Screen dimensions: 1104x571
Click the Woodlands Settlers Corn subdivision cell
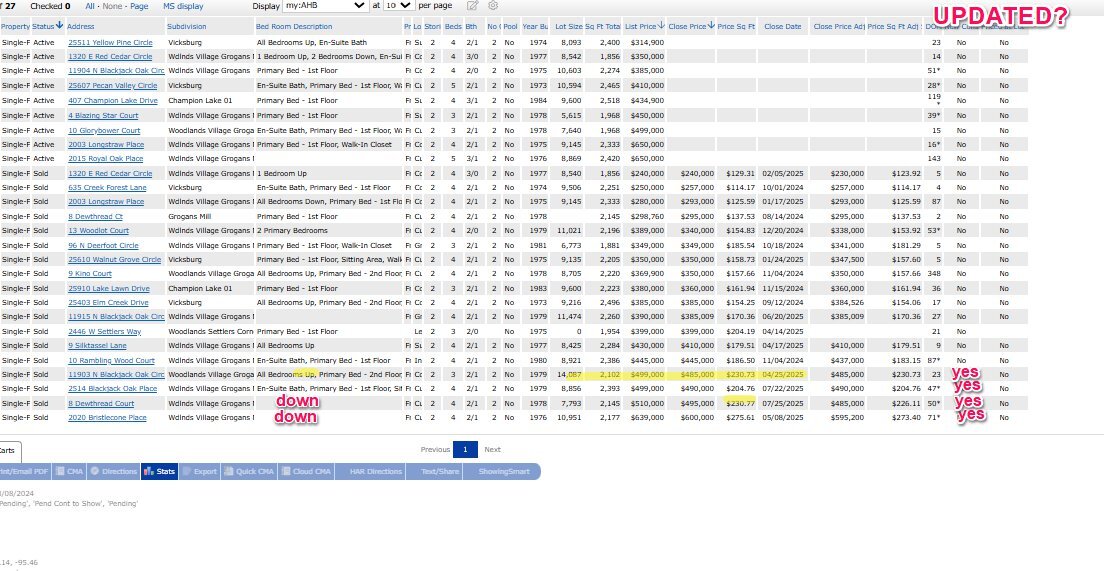click(x=211, y=332)
